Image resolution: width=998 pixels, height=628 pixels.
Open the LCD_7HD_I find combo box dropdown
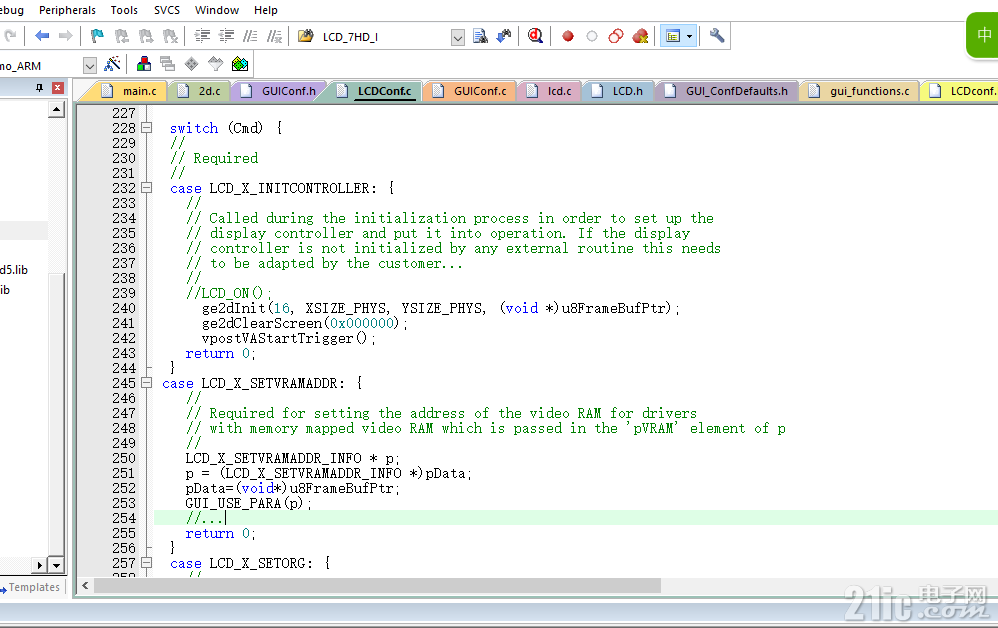point(458,38)
